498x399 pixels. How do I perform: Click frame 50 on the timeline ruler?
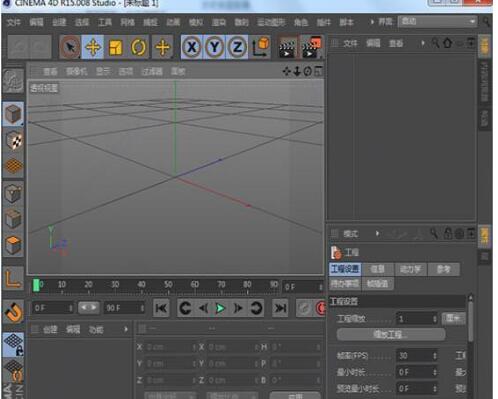click(x=168, y=285)
